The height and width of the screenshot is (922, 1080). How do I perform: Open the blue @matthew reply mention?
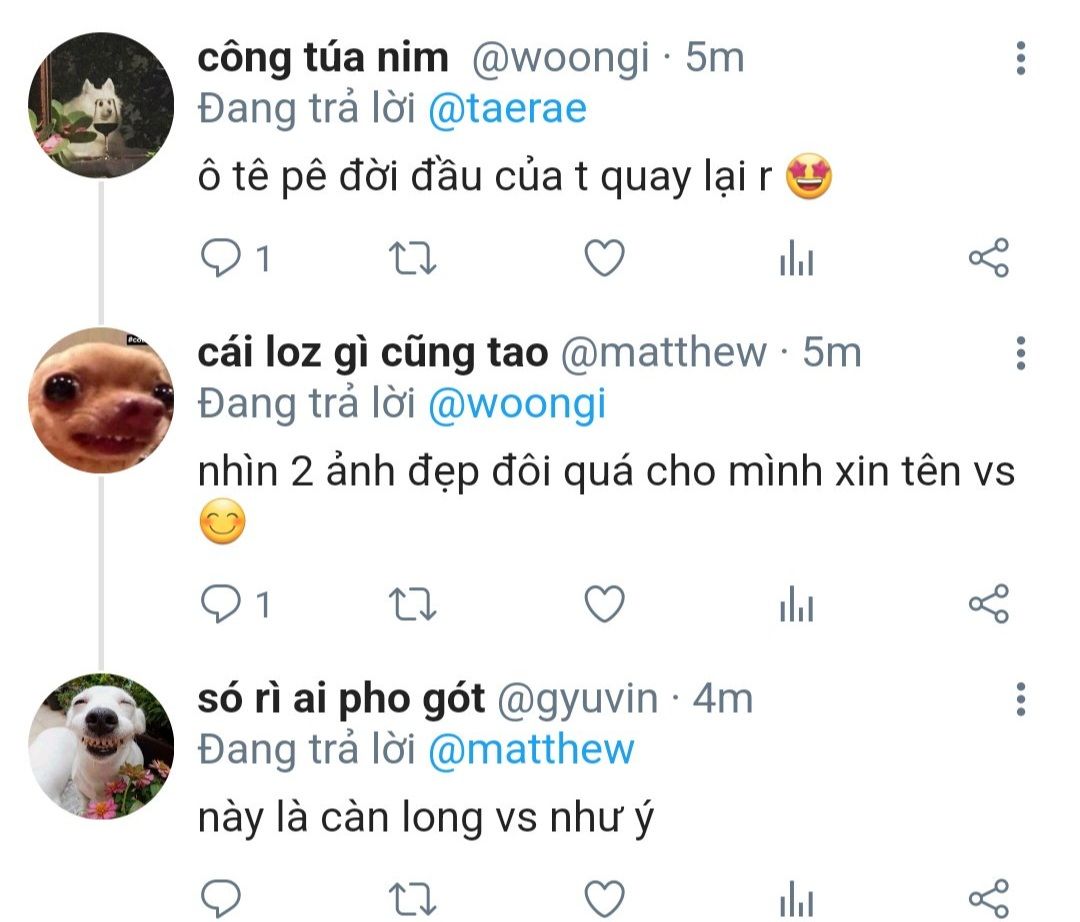point(531,749)
